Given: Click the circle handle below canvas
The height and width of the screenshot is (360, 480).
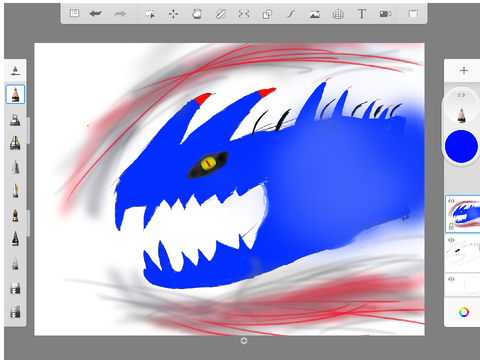Looking at the screenshot, I should click(x=244, y=341).
